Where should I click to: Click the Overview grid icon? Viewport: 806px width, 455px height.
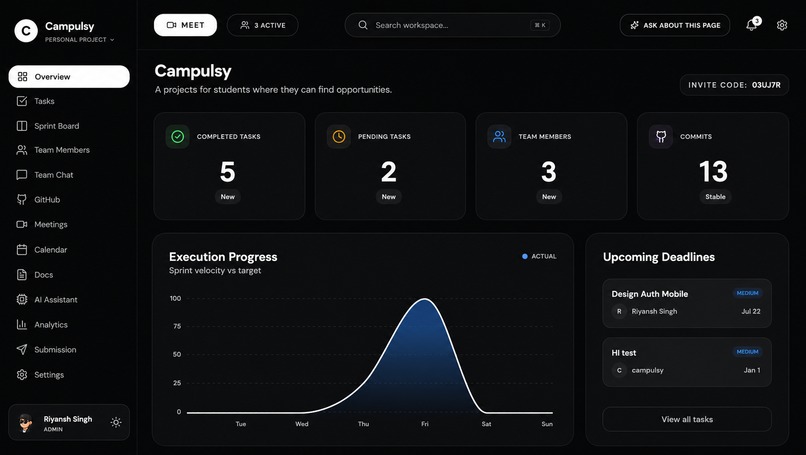22,77
